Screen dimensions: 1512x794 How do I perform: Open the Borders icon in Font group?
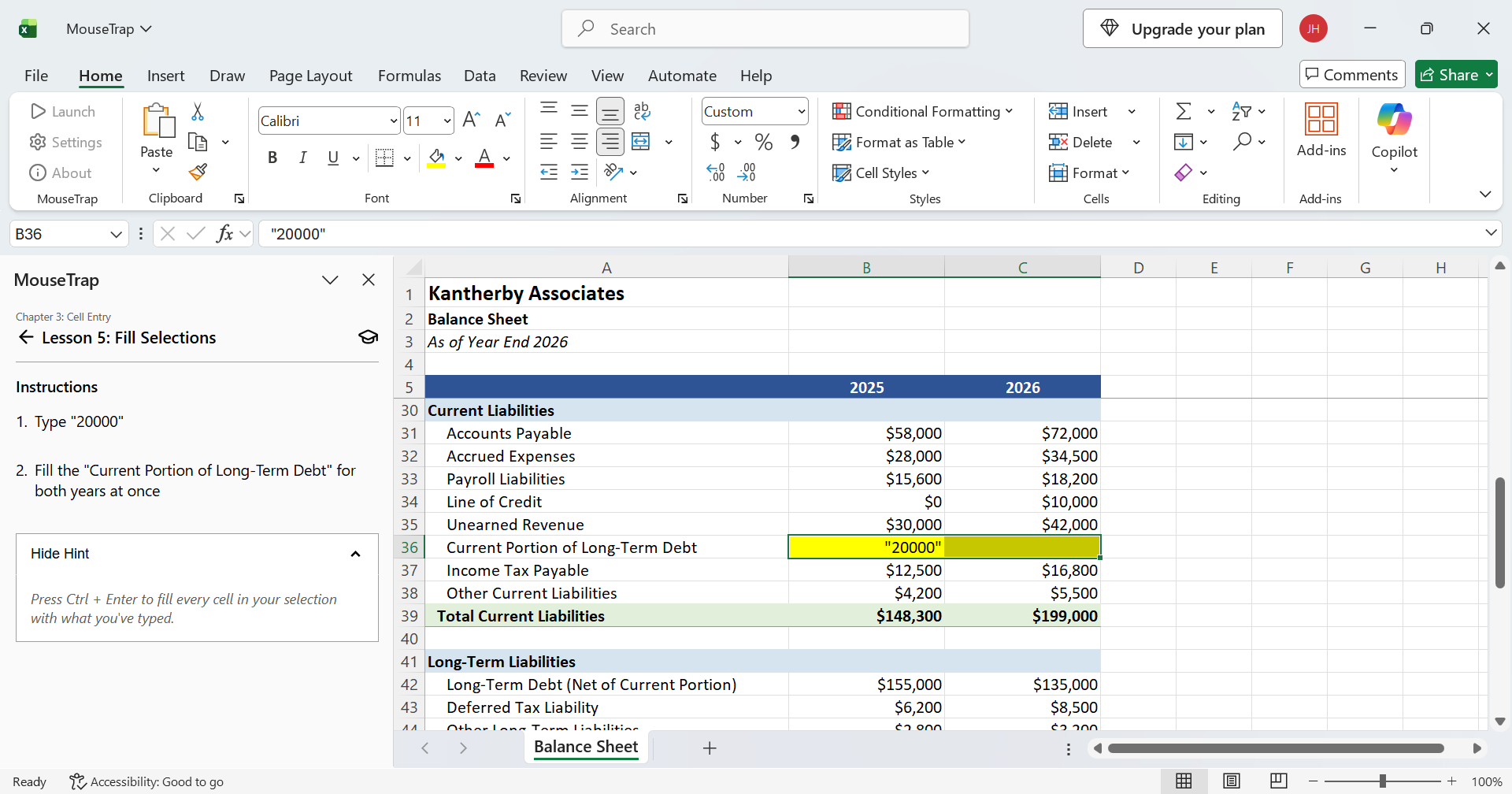tap(384, 158)
